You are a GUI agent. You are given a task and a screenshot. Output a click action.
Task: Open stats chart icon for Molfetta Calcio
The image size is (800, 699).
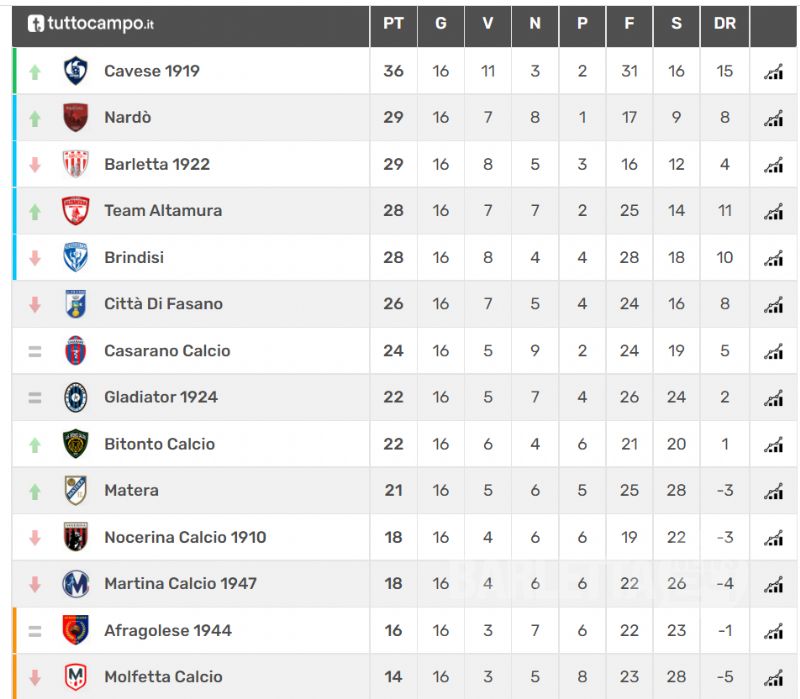(773, 677)
